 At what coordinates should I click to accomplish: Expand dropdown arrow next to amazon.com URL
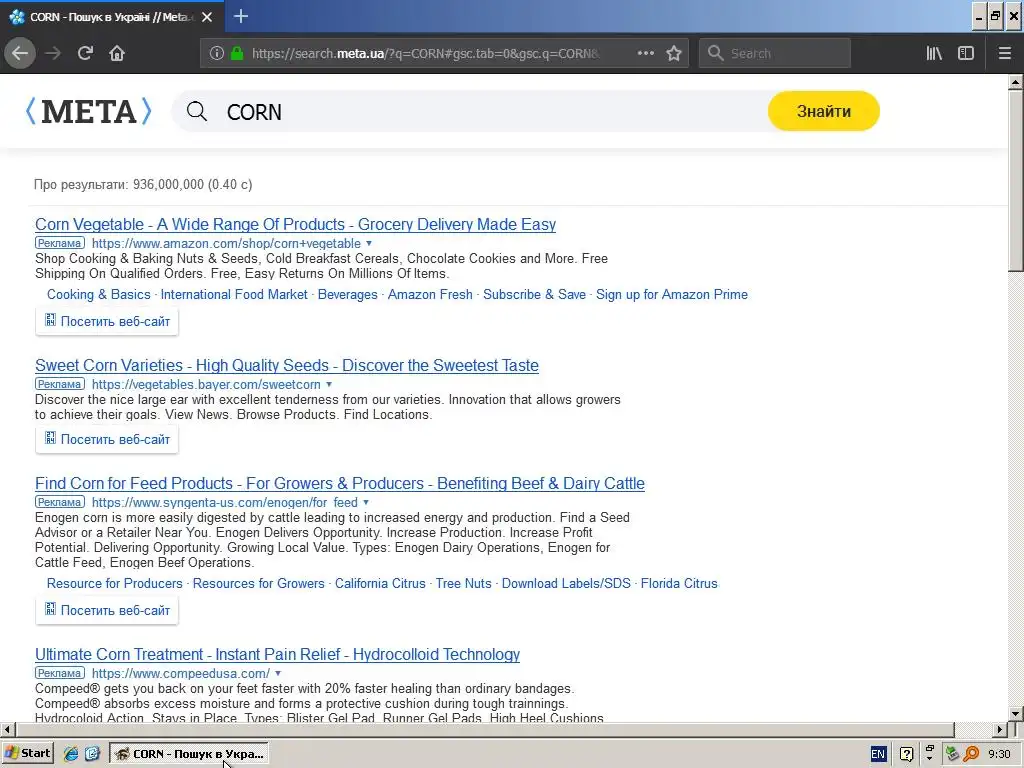pos(369,243)
